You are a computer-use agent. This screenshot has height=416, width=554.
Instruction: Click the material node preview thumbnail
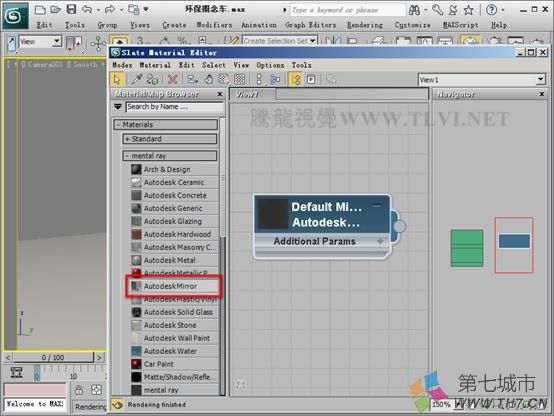pos(273,214)
